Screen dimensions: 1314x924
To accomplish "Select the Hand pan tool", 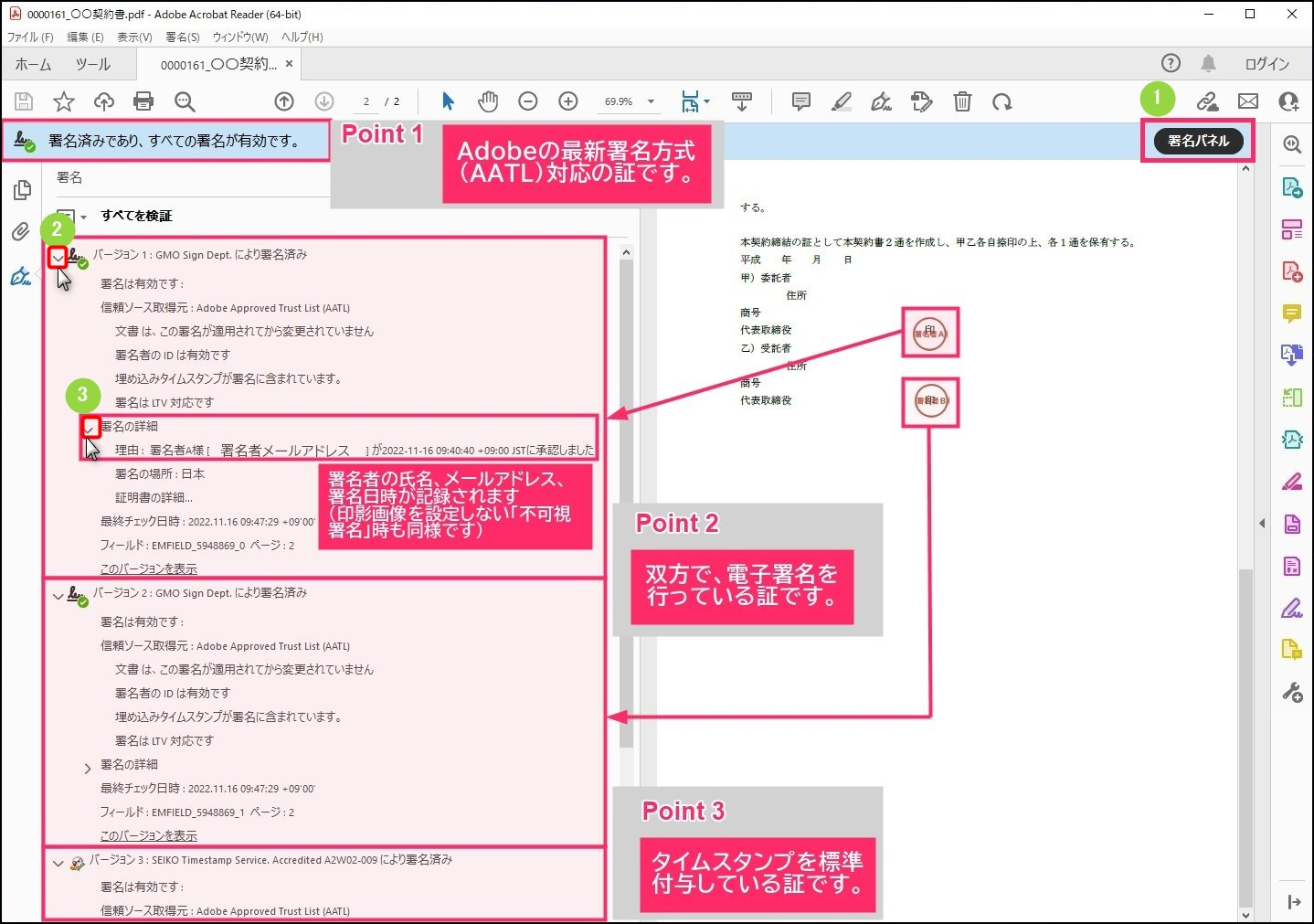I will 488,101.
